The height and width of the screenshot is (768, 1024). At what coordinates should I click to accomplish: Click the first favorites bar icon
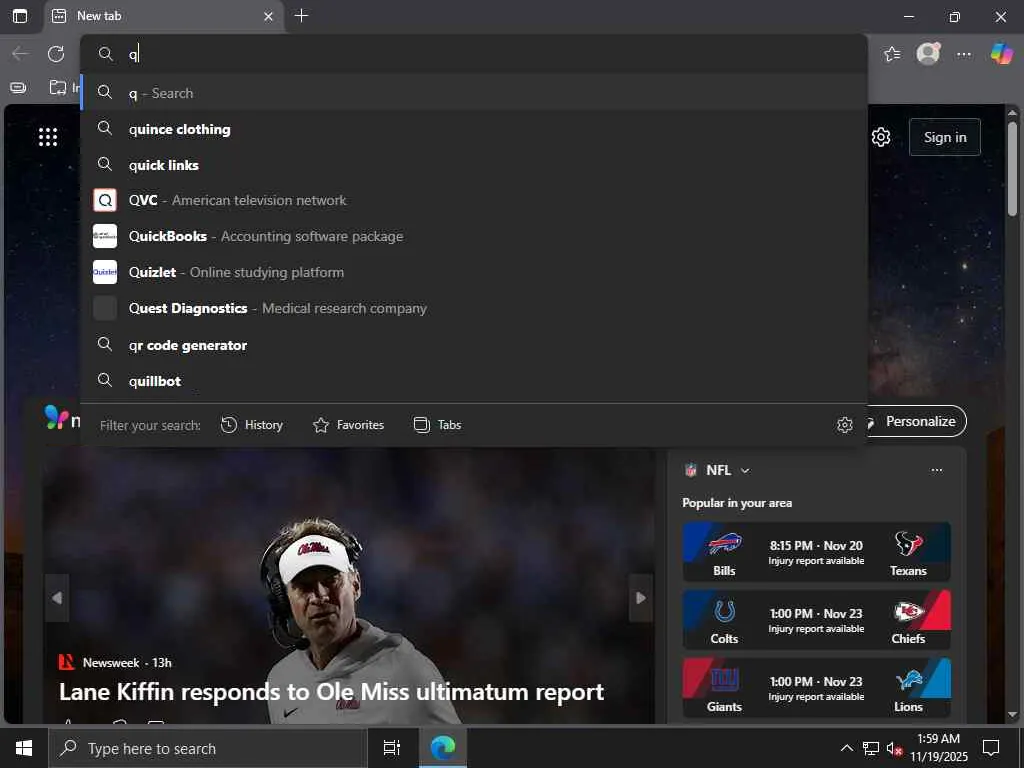click(x=18, y=88)
